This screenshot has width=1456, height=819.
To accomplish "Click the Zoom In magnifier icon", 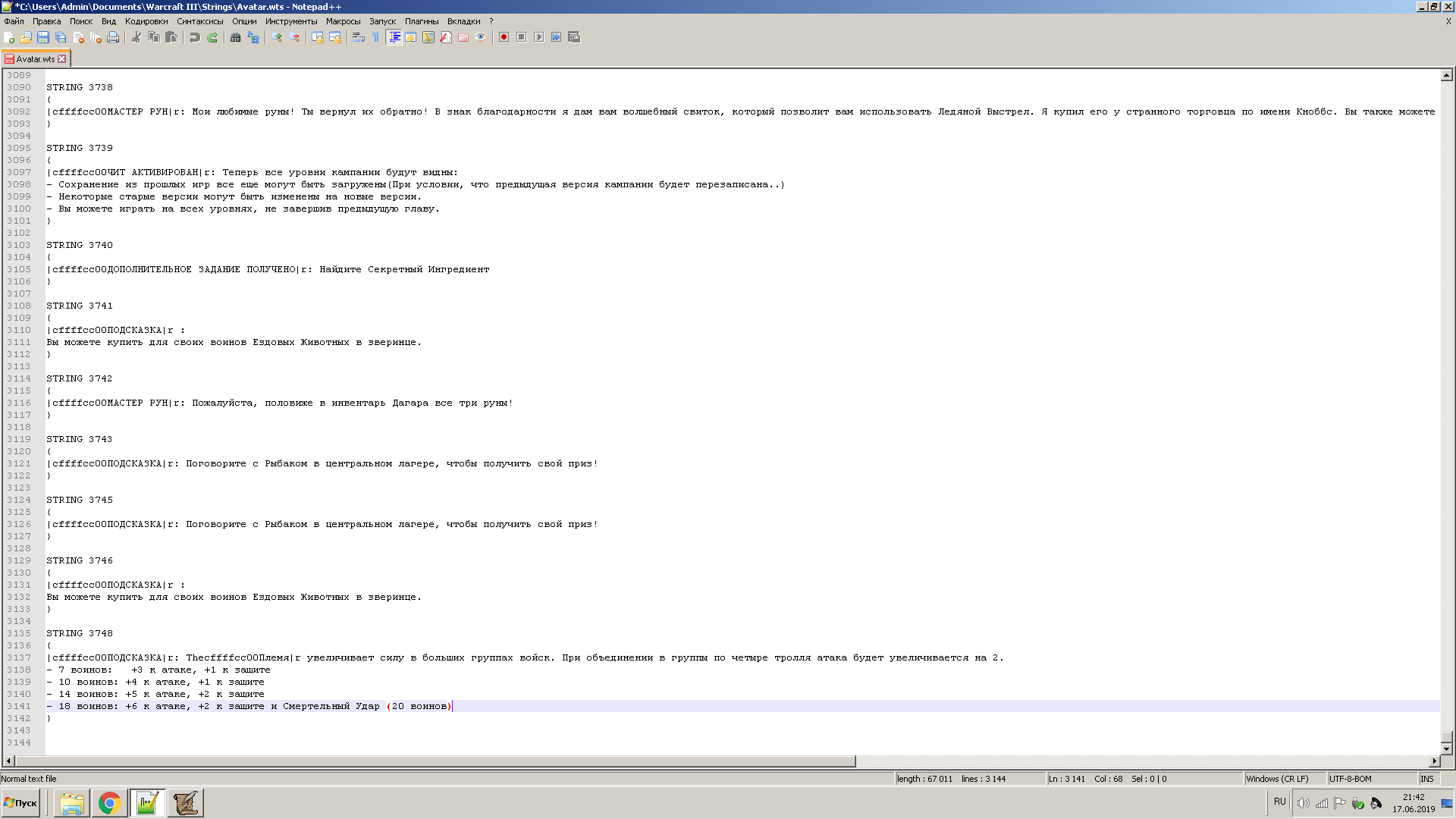I will (x=277, y=37).
